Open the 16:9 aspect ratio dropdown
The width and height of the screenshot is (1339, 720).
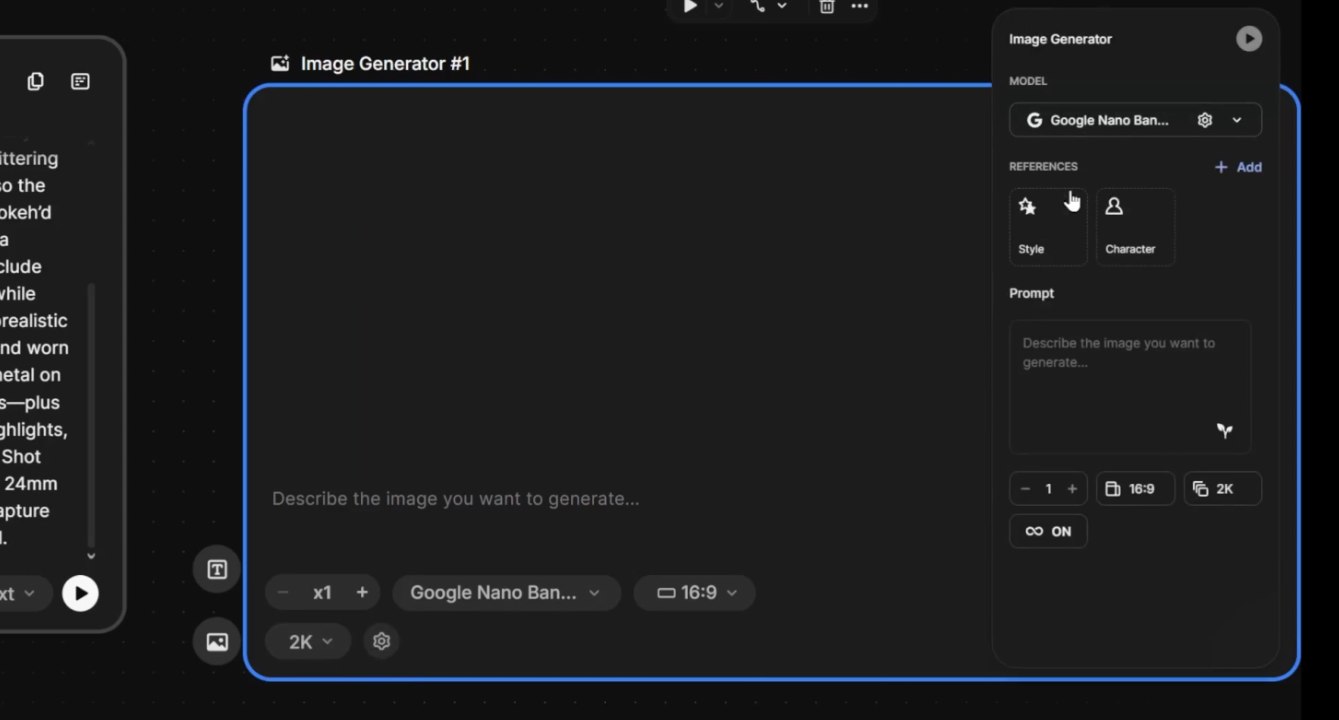pos(694,592)
